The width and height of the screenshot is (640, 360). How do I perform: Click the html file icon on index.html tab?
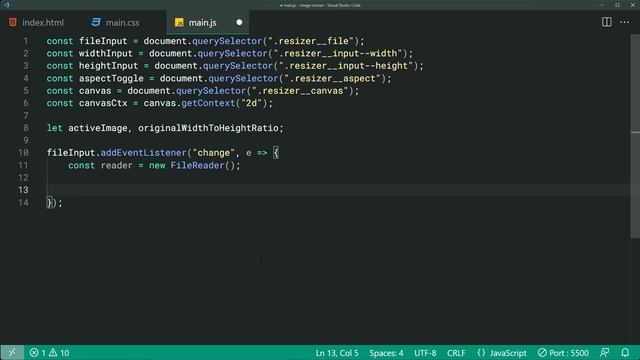click(x=13, y=22)
